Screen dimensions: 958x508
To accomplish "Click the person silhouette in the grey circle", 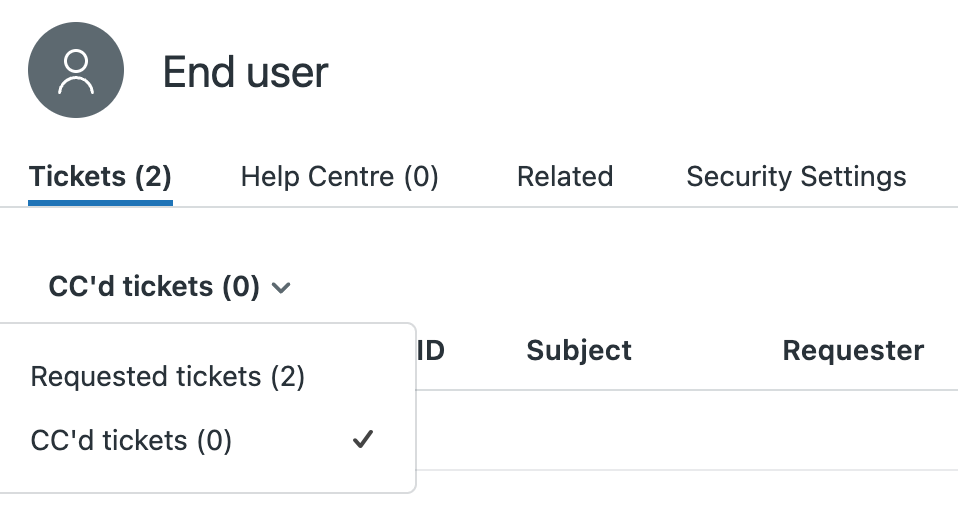I will pyautogui.click(x=76, y=71).
